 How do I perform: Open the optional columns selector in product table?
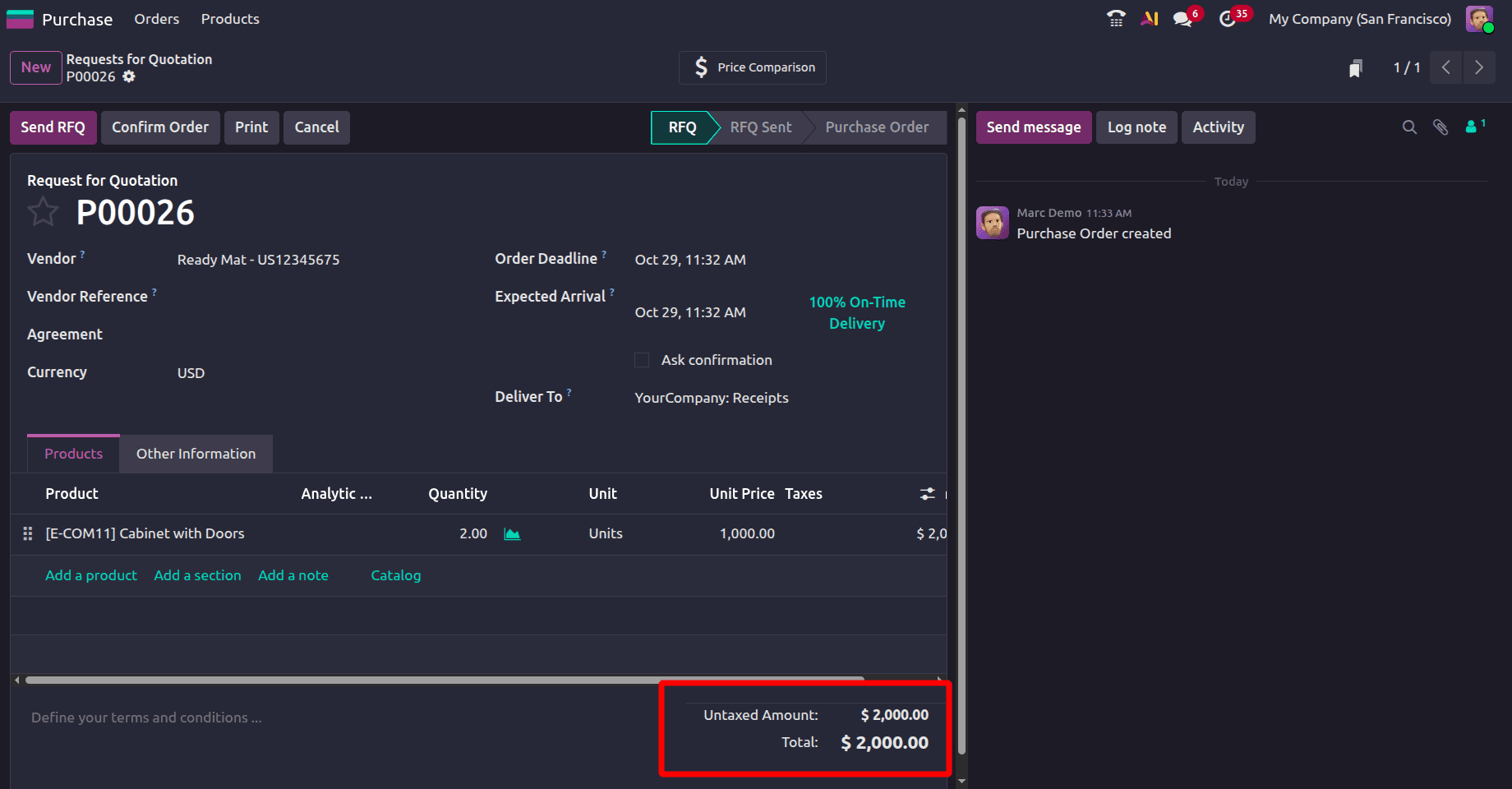click(927, 493)
